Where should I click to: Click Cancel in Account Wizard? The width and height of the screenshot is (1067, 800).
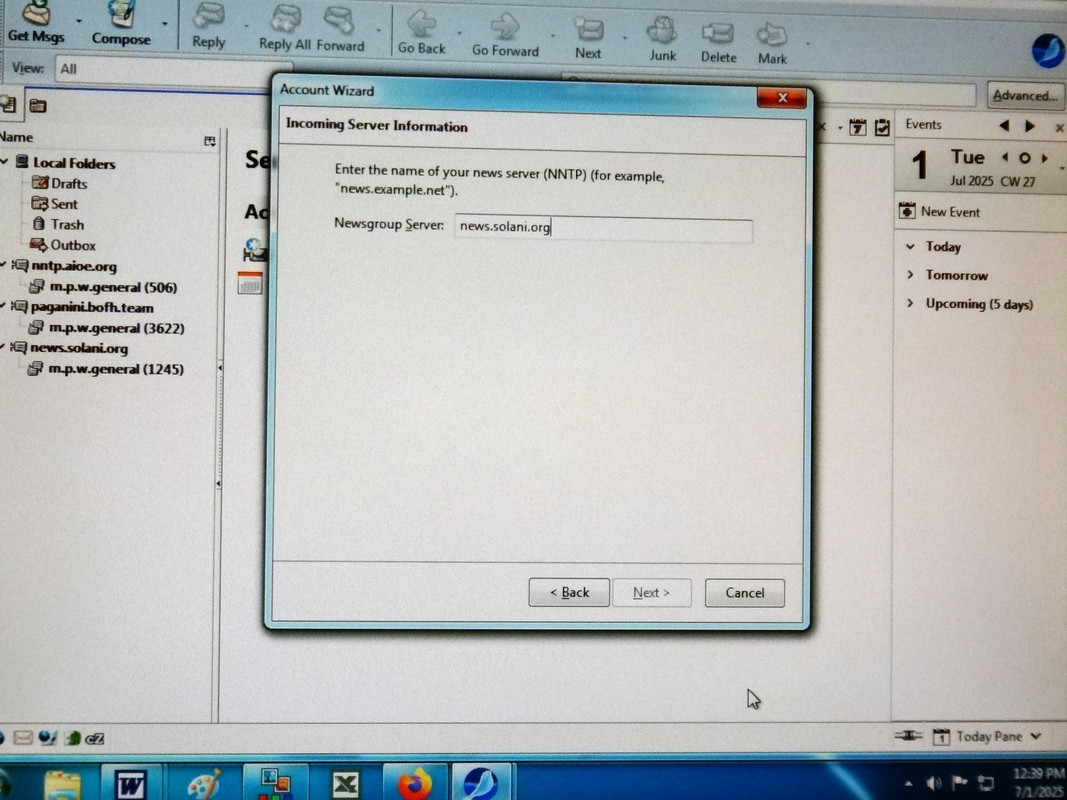[744, 593]
